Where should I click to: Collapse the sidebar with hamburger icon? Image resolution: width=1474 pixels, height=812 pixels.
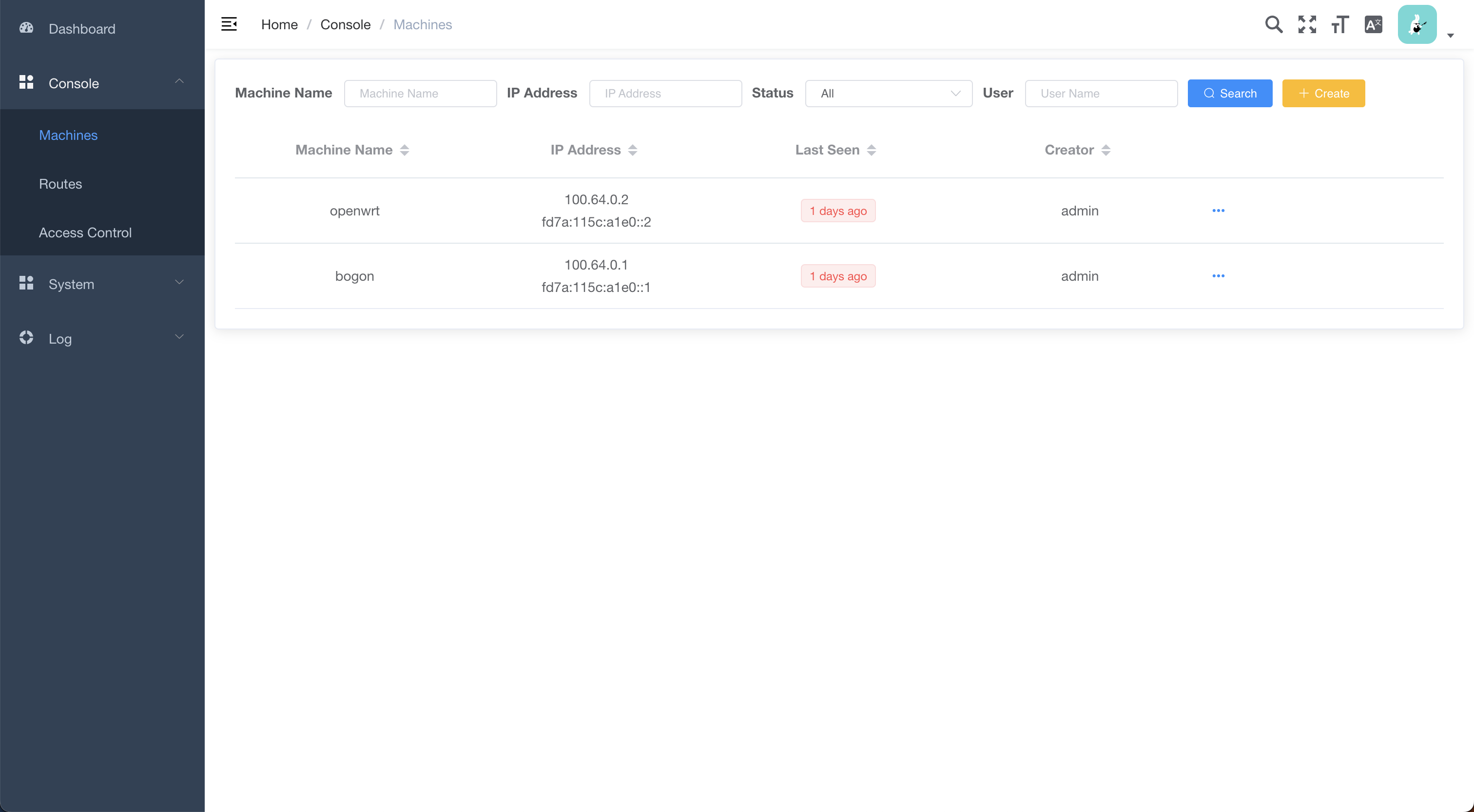point(229,24)
